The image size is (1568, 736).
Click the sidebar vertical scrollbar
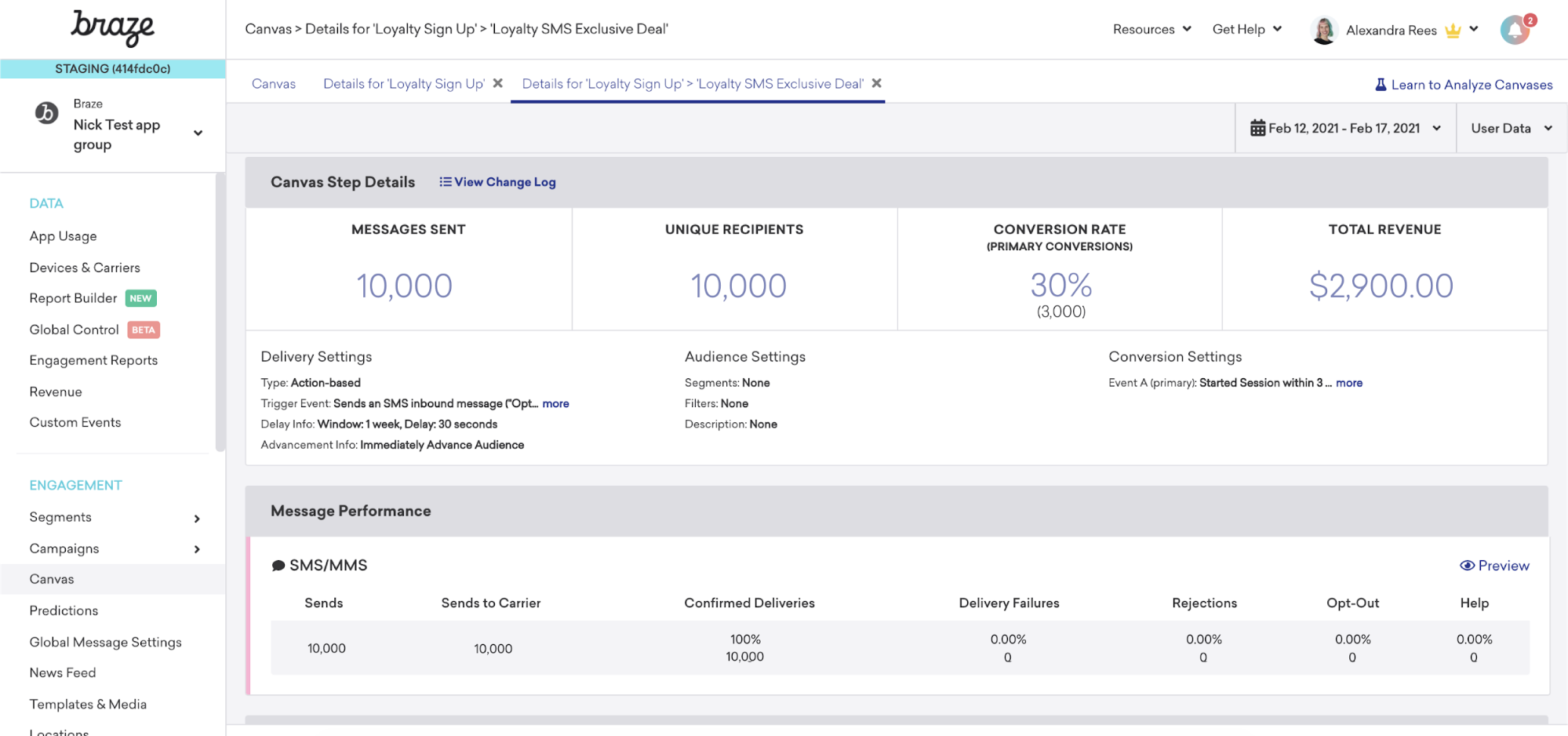pos(220,312)
